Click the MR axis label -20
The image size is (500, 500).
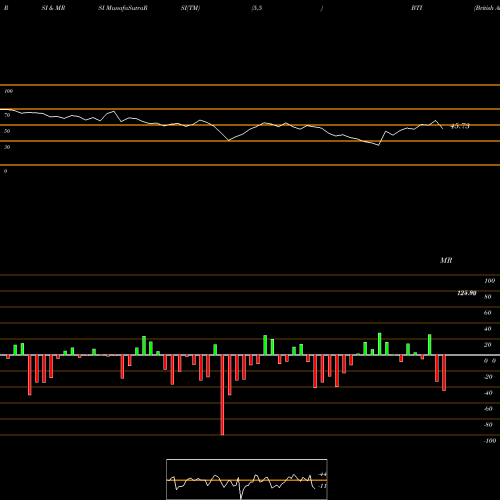point(488,377)
